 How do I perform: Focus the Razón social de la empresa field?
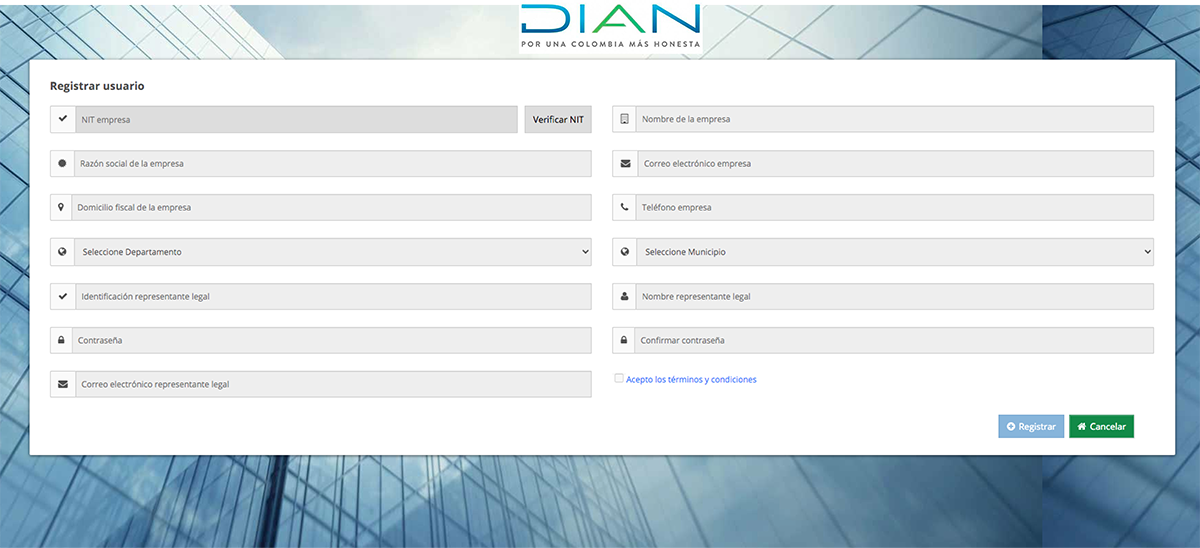333,163
